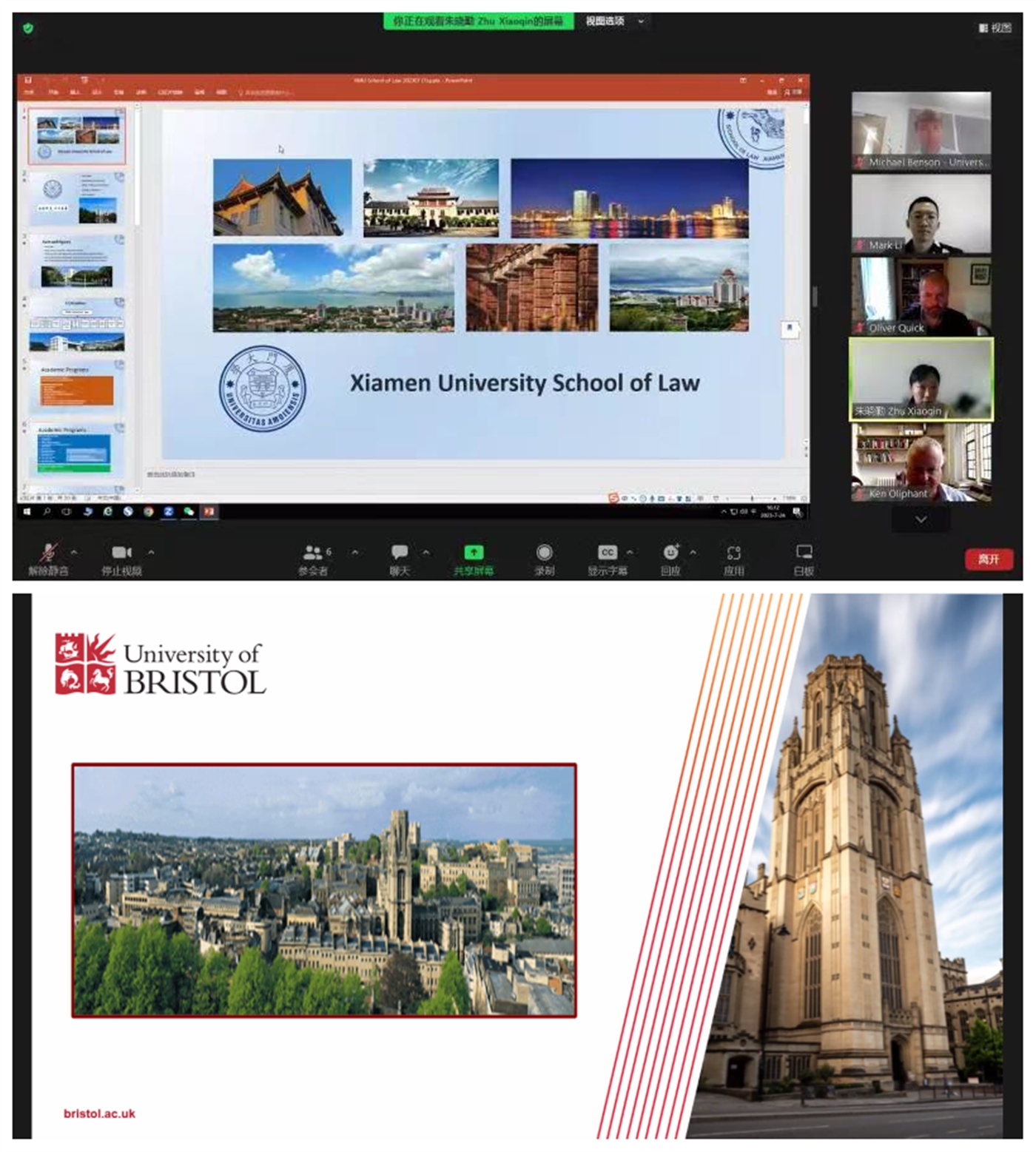Screen dimensions: 1036x1152
Task: Open taskbar search icon in shared screen
Action: coord(47,511)
